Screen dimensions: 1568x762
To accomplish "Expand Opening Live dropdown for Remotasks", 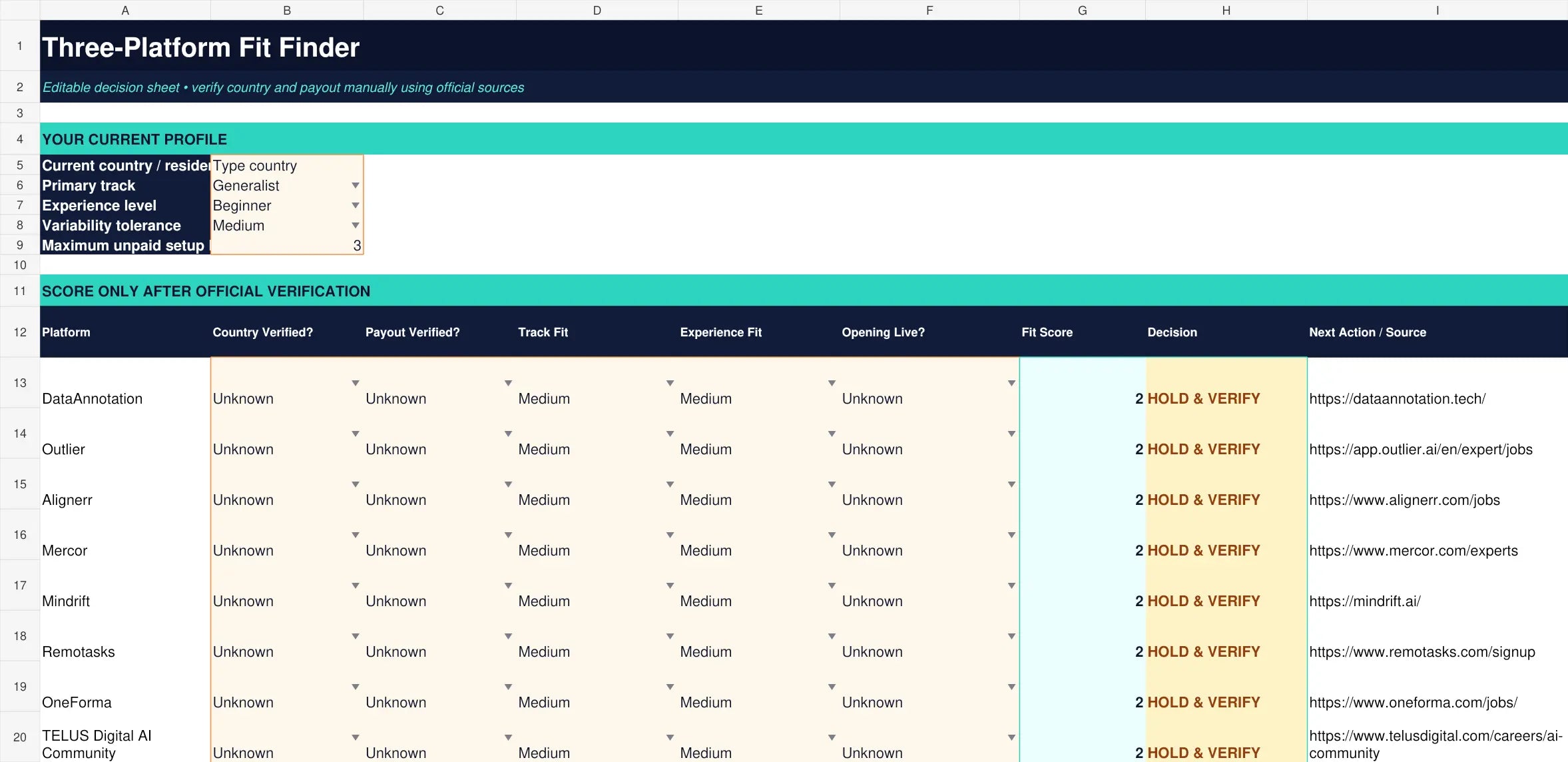I will [1011, 636].
